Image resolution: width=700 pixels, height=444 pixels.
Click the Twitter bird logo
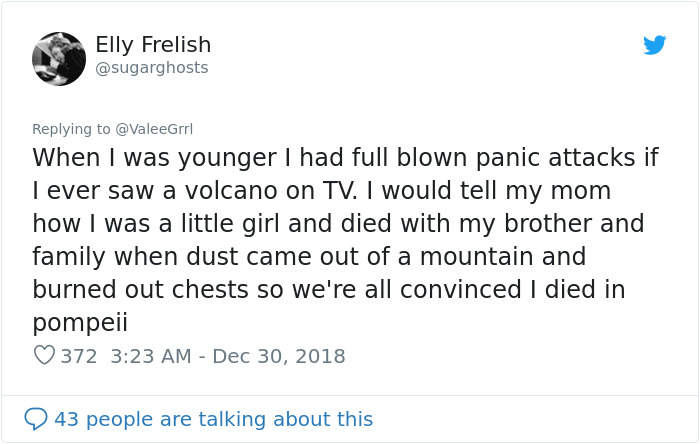[654, 46]
